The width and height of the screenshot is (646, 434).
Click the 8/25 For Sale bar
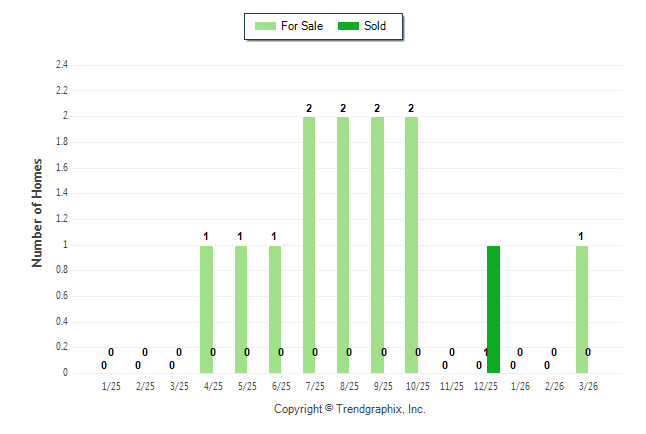pyautogui.click(x=343, y=245)
